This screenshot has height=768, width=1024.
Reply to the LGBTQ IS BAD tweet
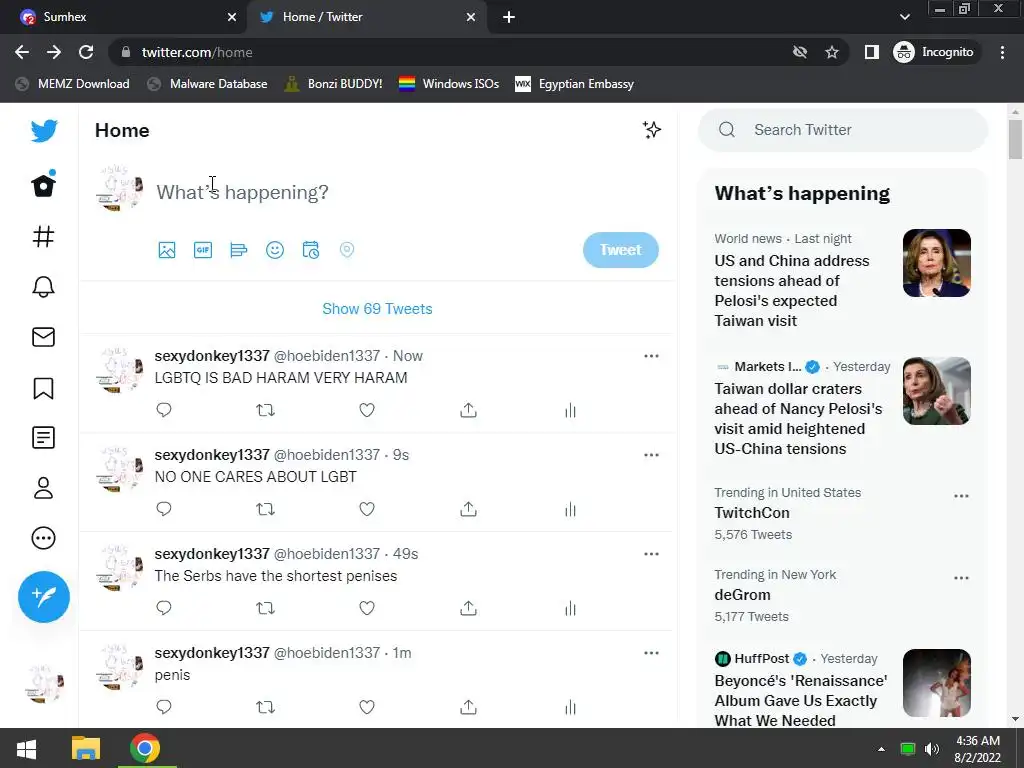click(x=164, y=409)
